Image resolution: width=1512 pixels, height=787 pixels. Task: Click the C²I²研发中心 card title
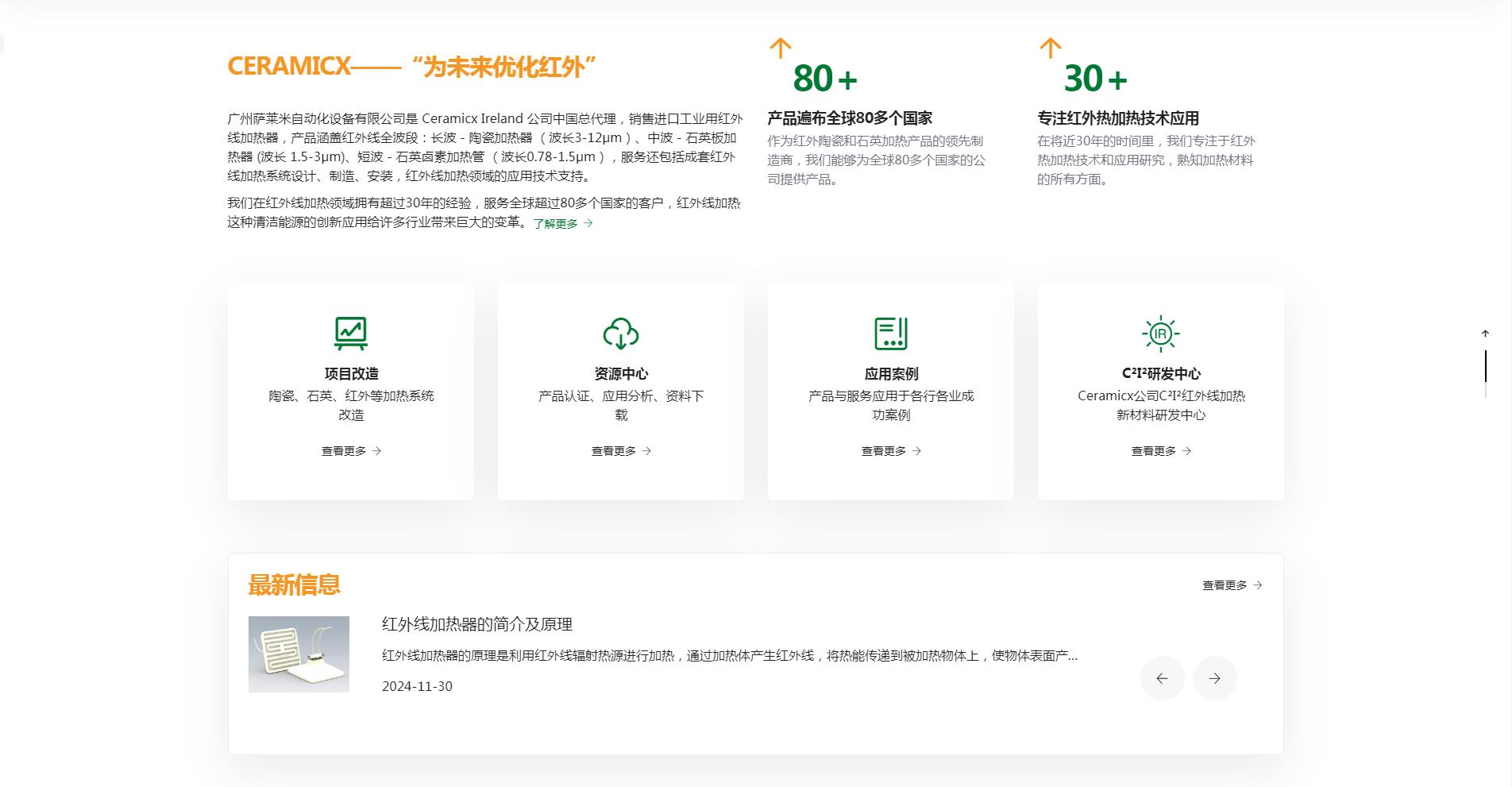click(x=1161, y=373)
